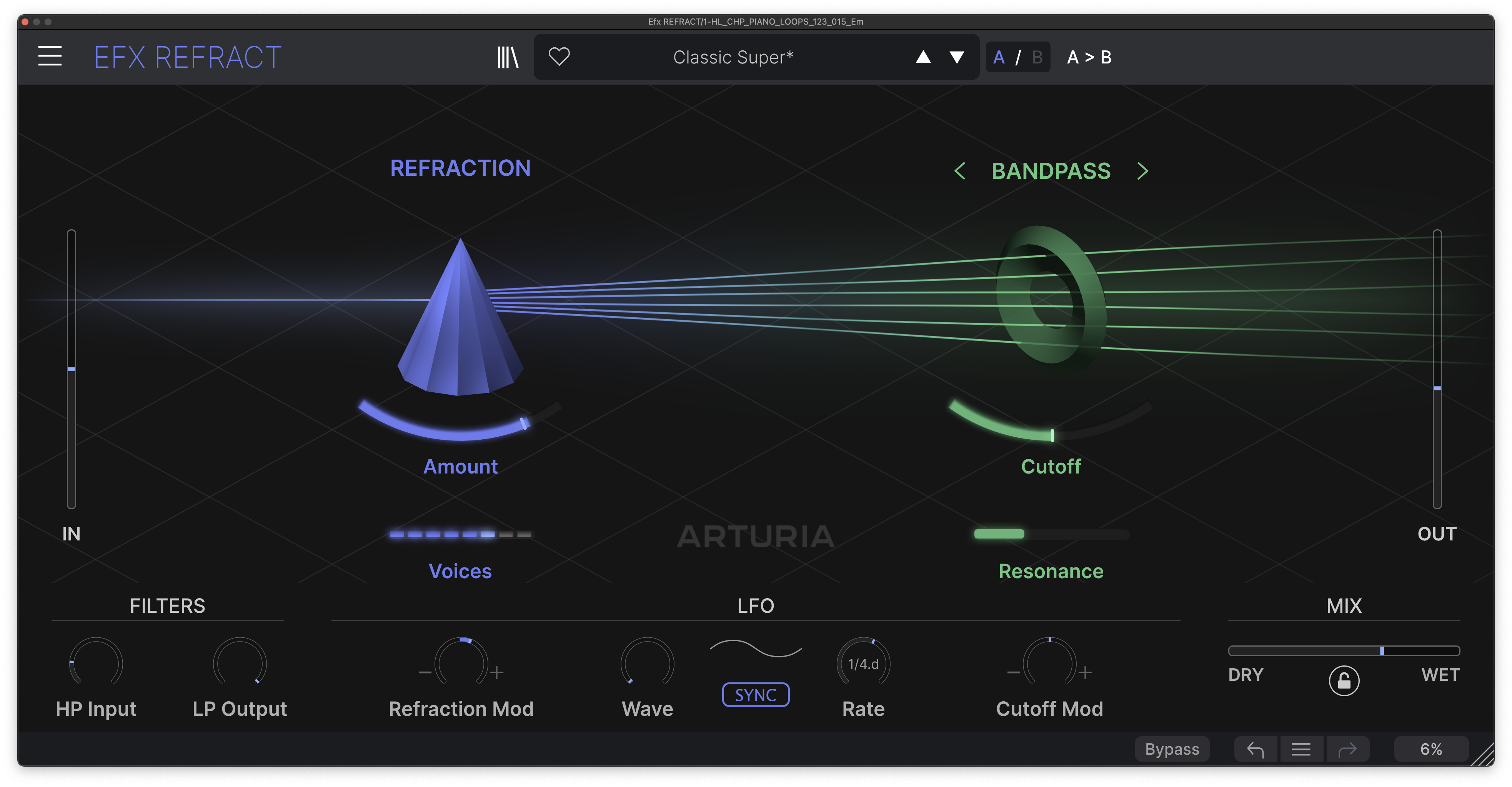Viewport: 1512px width, 787px height.
Task: Click the REFRACTION section label
Action: click(460, 168)
